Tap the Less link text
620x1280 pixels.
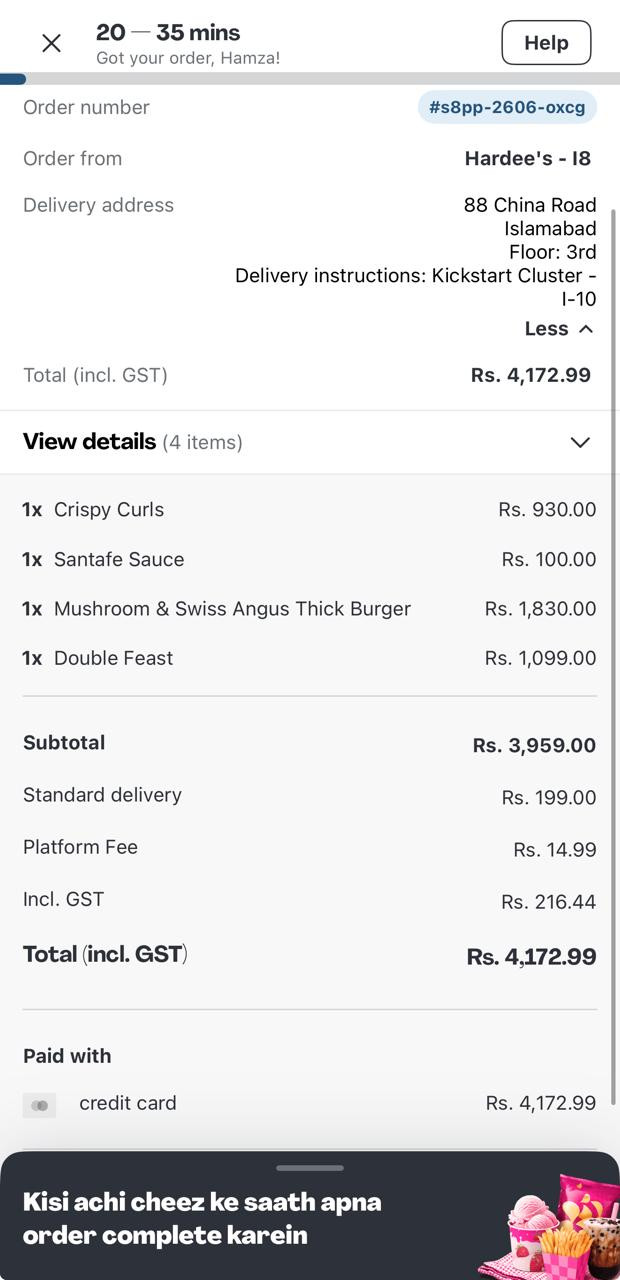click(546, 329)
